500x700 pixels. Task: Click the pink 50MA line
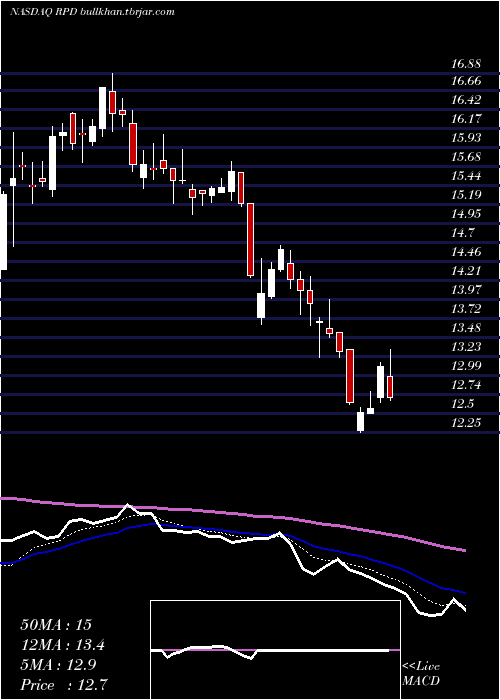[232, 513]
